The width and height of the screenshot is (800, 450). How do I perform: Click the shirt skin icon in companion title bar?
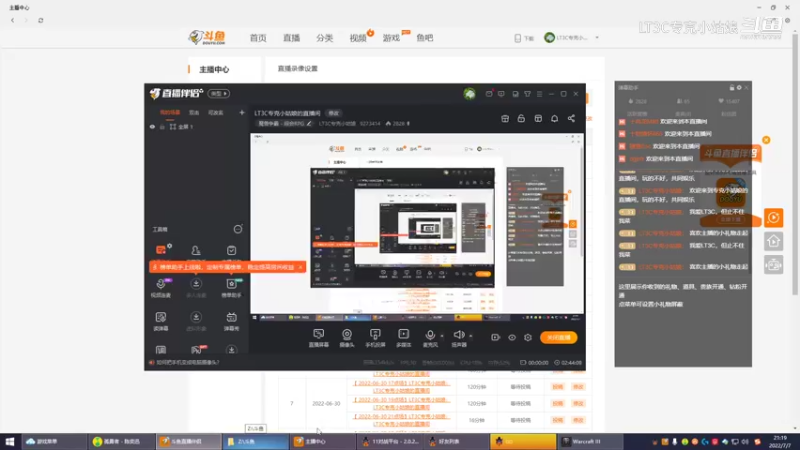[528, 94]
